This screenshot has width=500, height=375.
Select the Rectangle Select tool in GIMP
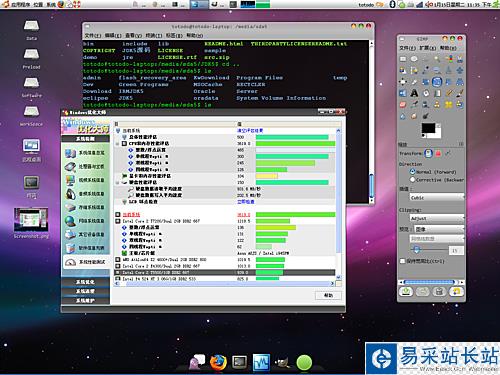pos(403,59)
